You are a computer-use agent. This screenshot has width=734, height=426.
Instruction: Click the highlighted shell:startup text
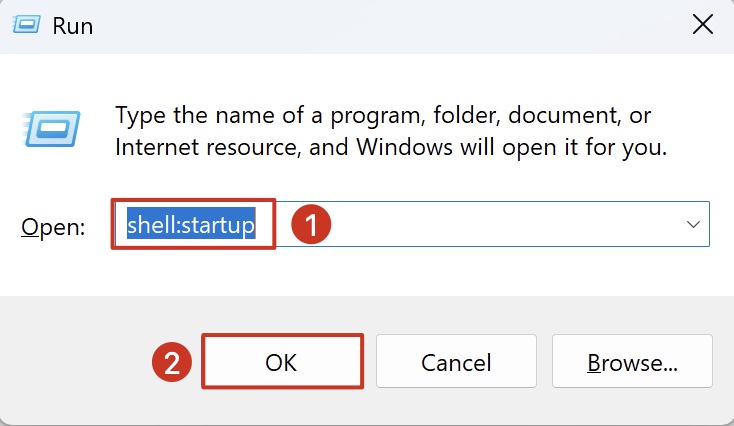coord(191,225)
